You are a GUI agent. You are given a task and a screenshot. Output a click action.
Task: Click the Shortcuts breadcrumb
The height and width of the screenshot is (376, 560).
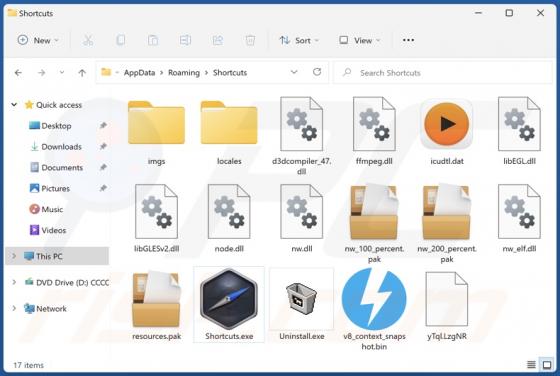pos(230,72)
